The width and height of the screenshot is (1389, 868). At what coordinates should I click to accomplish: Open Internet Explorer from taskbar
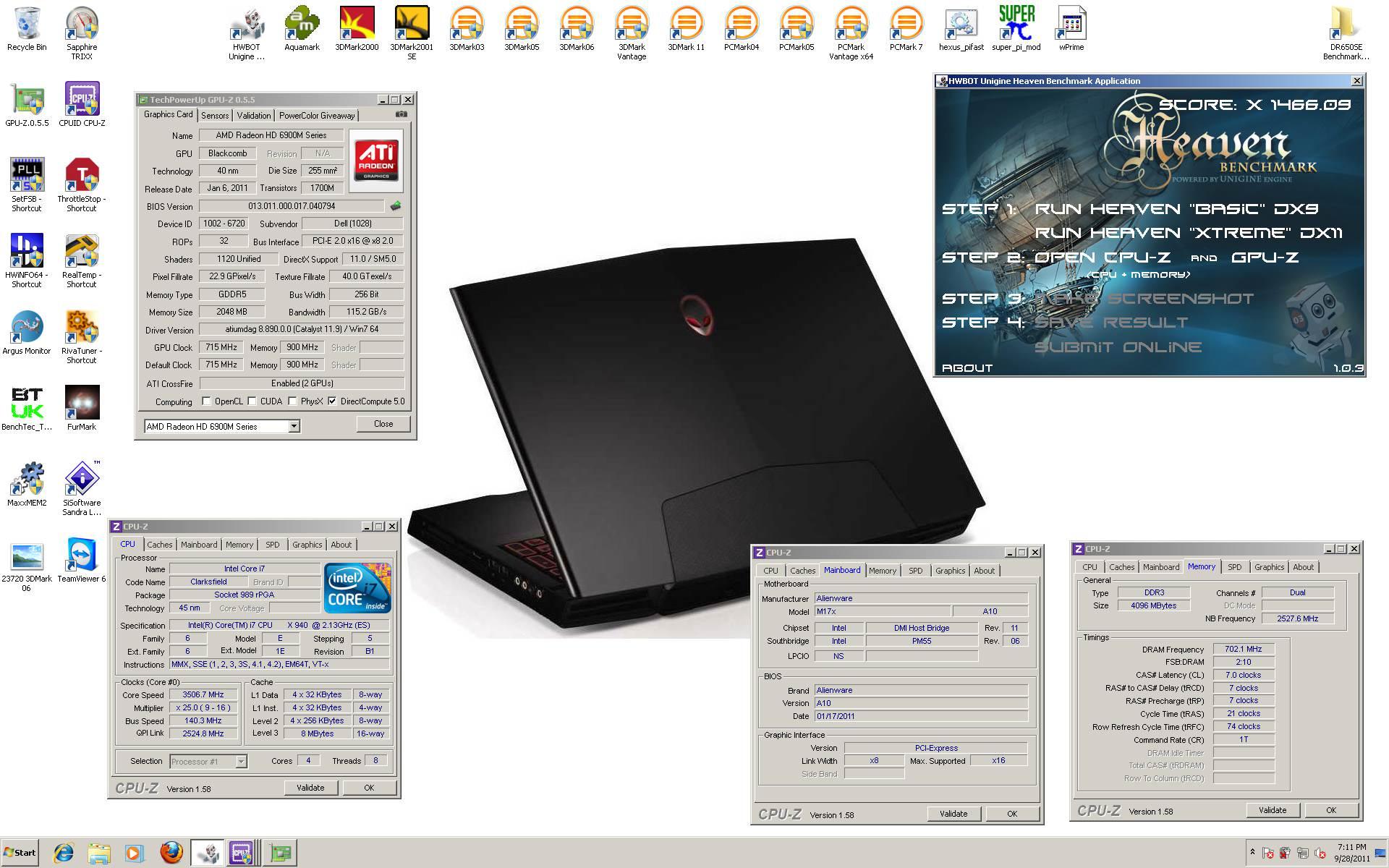64,854
